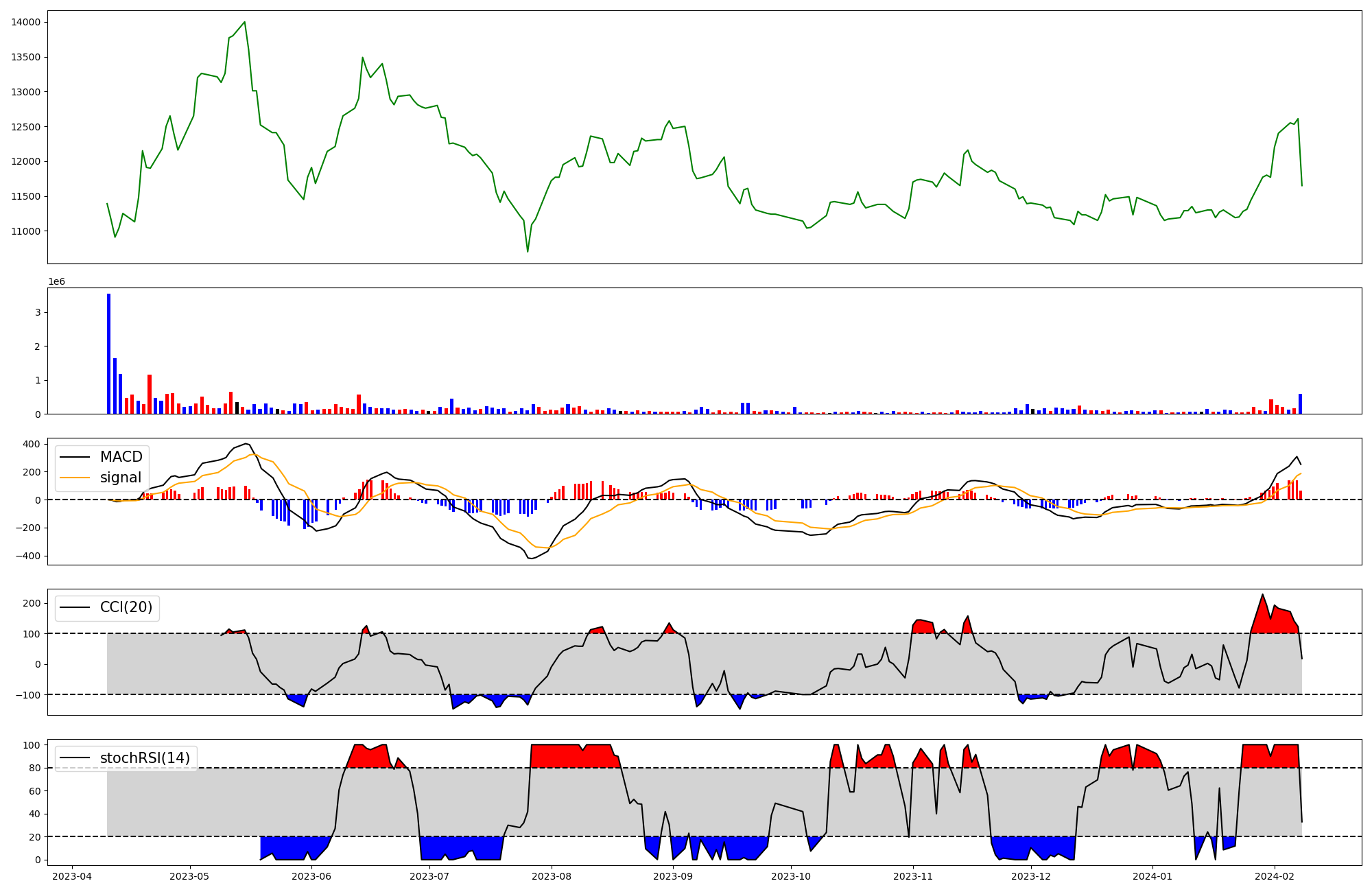1372x892 pixels.
Task: Click the black line sample in CCI legend
Action: click(75, 608)
